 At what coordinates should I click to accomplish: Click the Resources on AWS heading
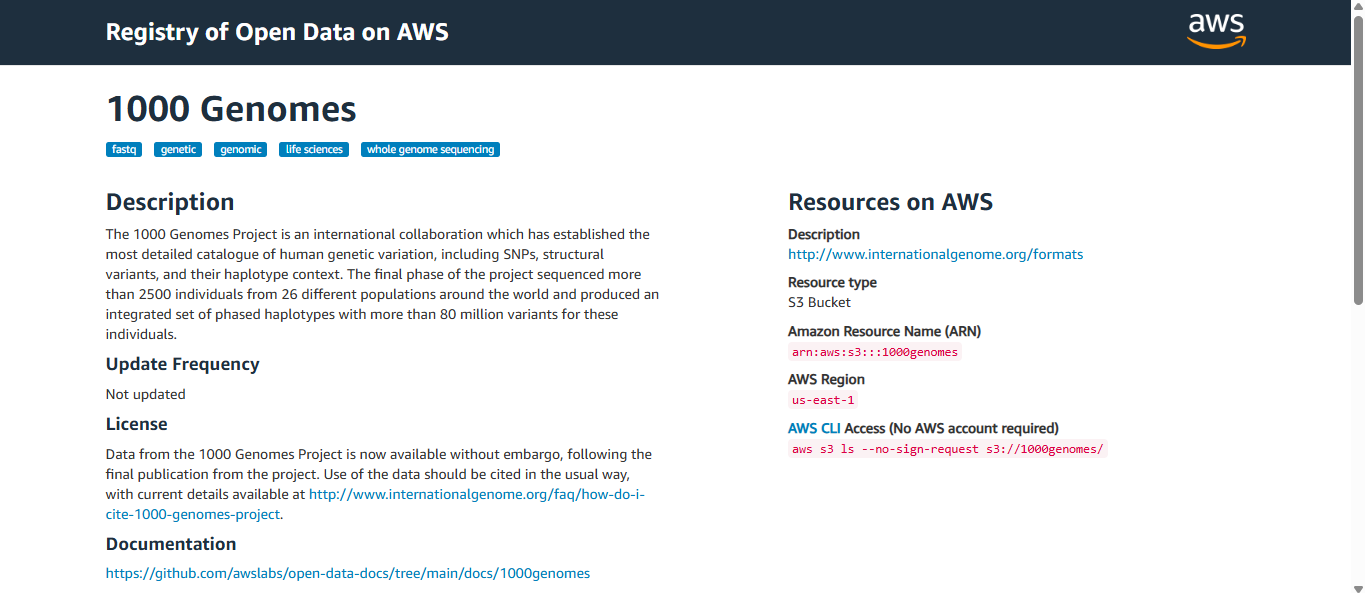[890, 202]
